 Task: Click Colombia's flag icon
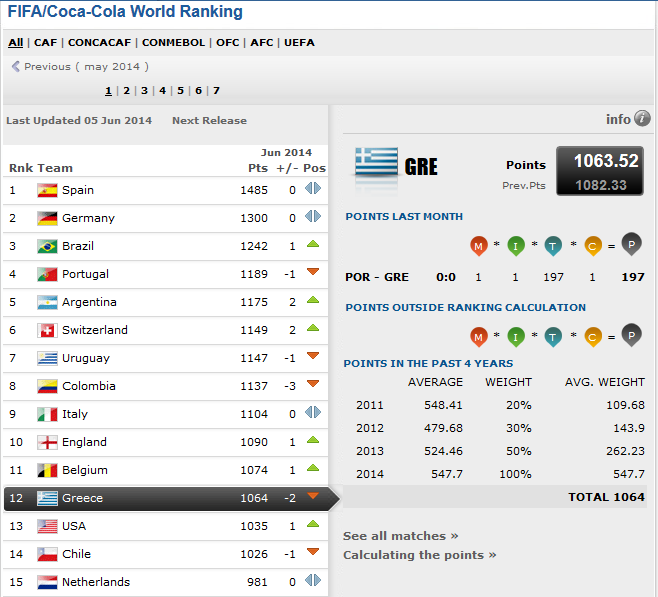[x=47, y=386]
